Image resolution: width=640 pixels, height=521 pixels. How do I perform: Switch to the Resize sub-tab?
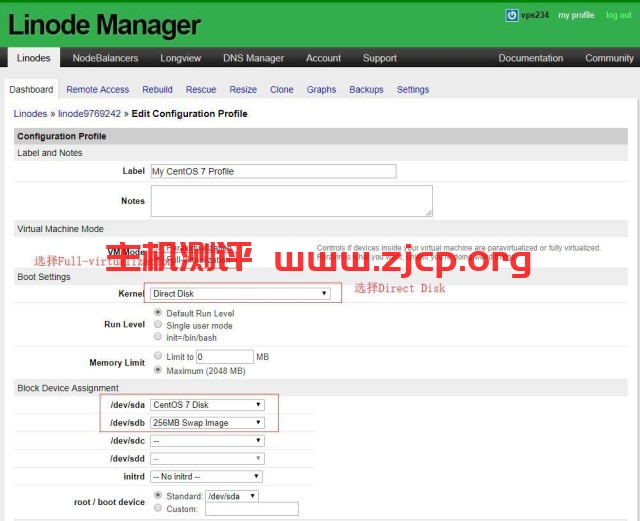[243, 89]
